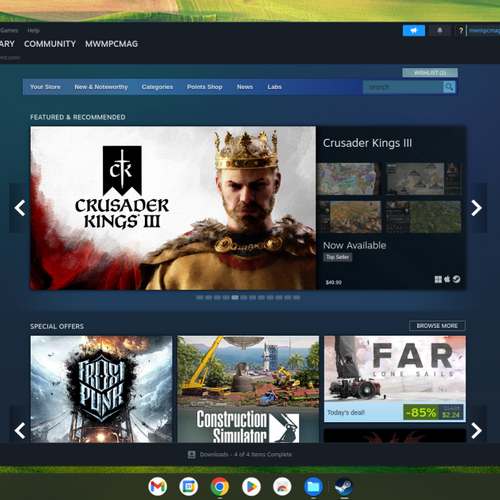The height and width of the screenshot is (500, 500).
Task: Expand the Categories menu
Action: point(157,87)
